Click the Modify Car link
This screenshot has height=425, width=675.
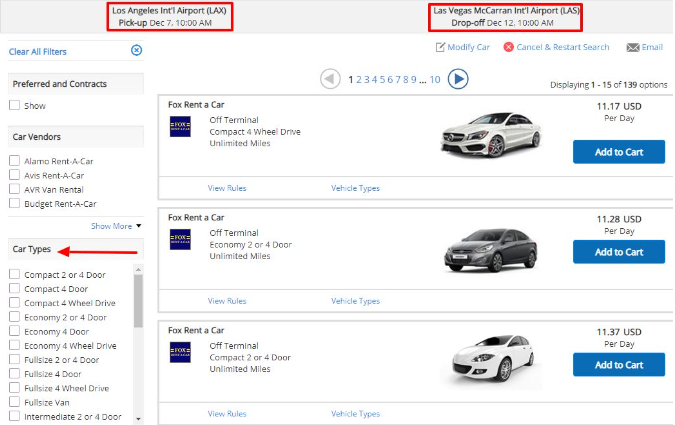click(x=468, y=47)
